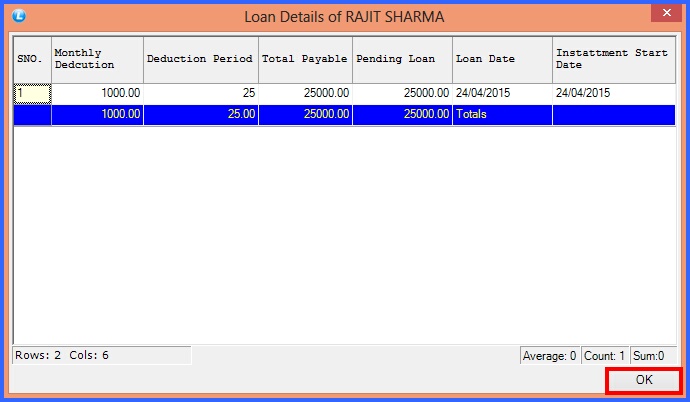Click totals row Pending Loan 25000.00
The width and height of the screenshot is (690, 402).
[403, 115]
